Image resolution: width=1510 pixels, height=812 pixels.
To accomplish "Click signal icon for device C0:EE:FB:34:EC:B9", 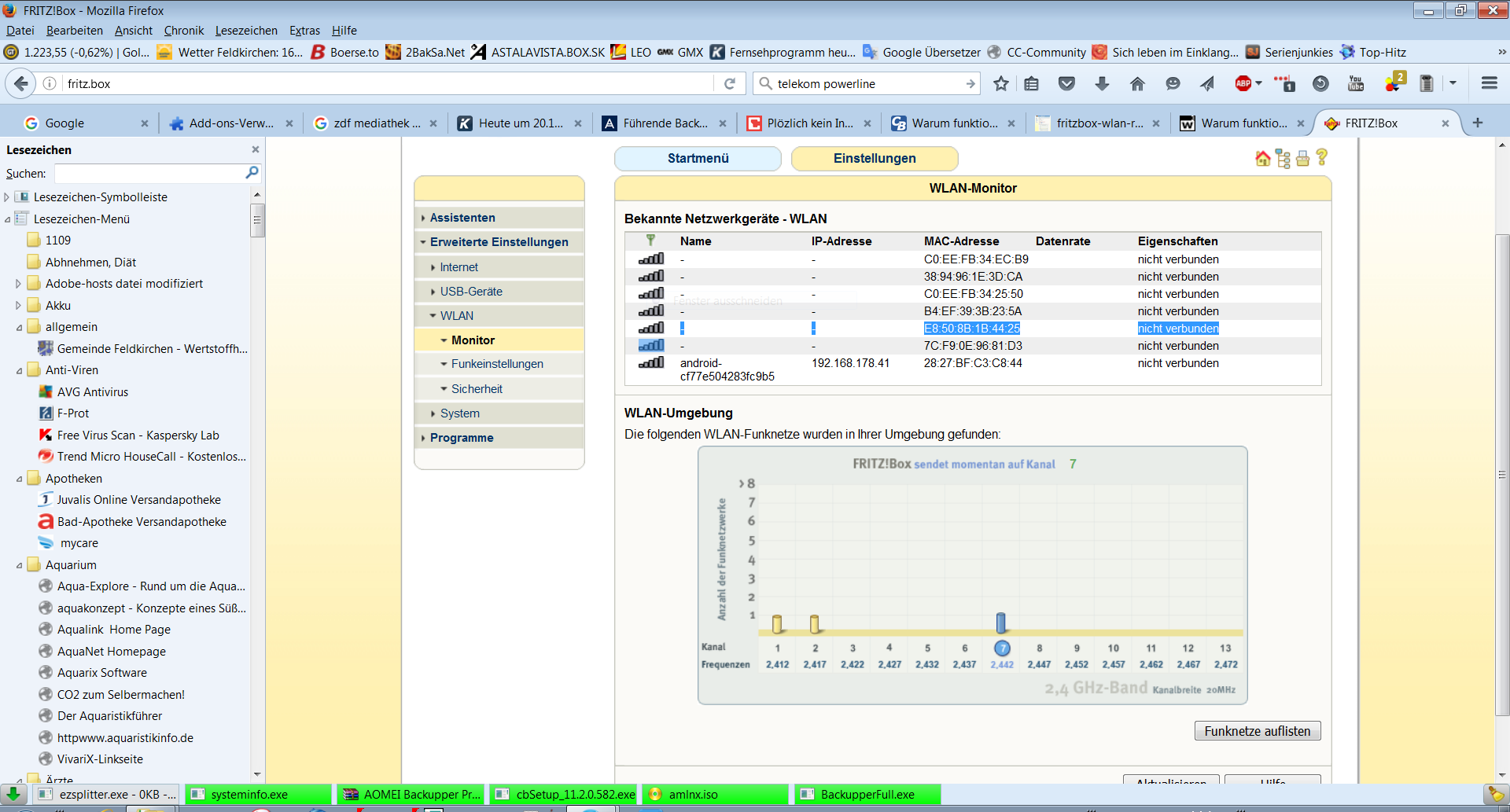I will coord(651,259).
